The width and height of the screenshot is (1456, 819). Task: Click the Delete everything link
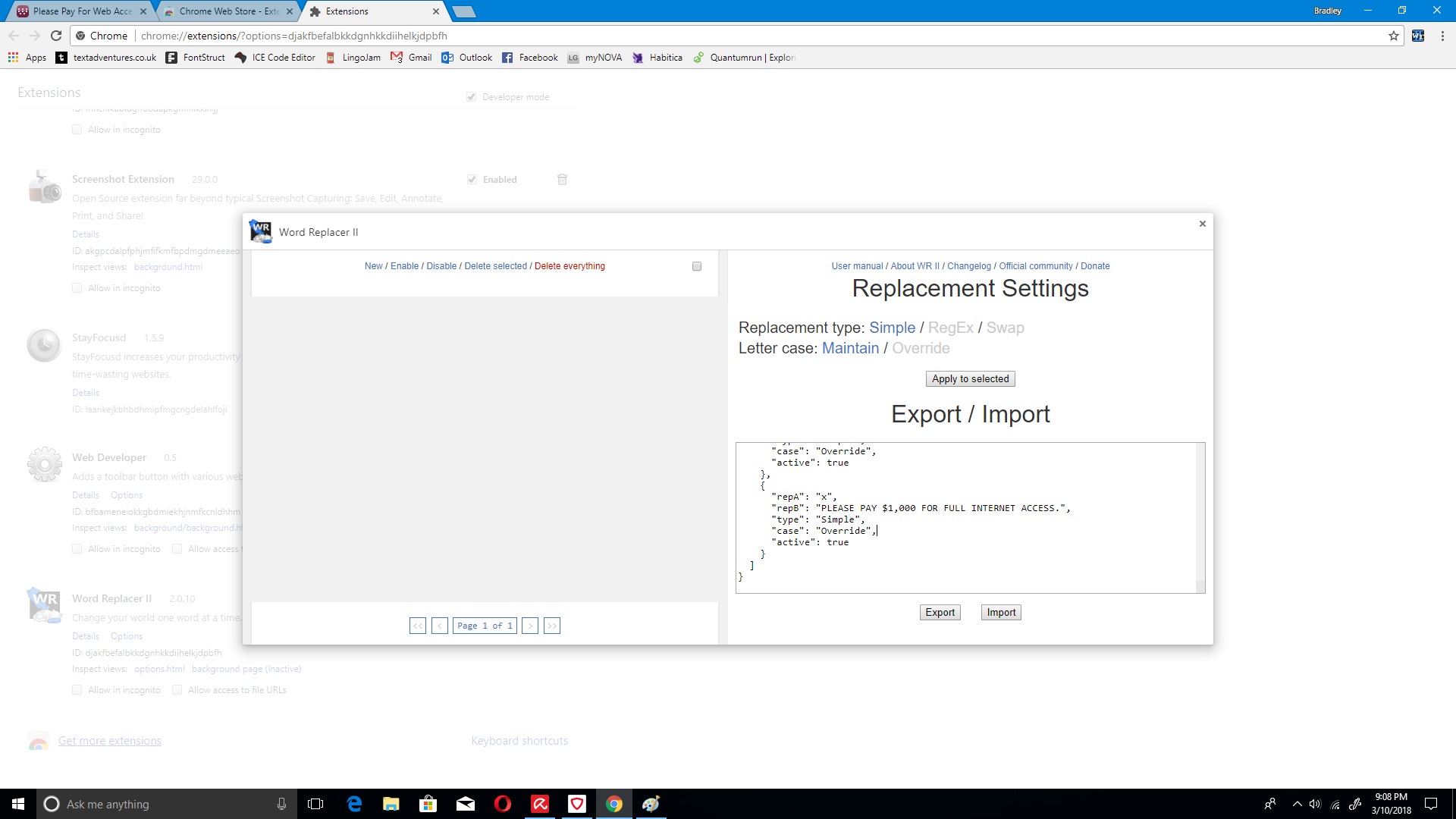pos(570,266)
